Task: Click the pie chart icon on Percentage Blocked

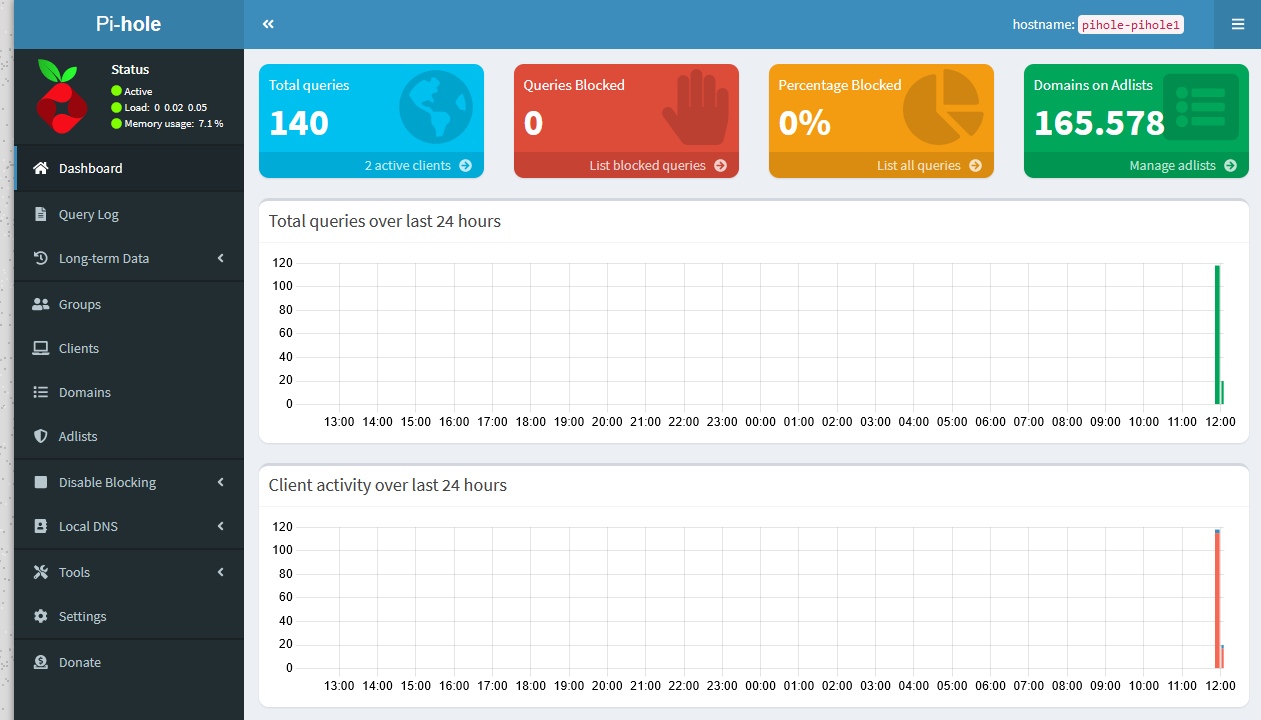Action: coord(943,108)
